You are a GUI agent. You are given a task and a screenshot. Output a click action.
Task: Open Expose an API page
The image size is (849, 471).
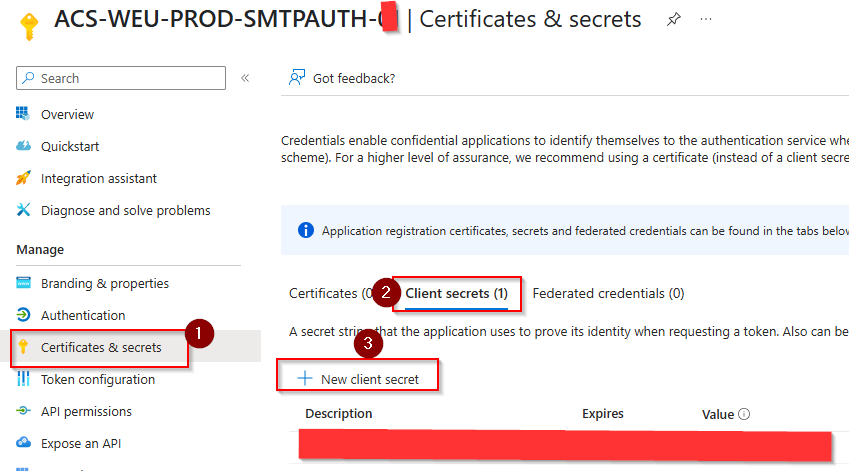tap(80, 443)
